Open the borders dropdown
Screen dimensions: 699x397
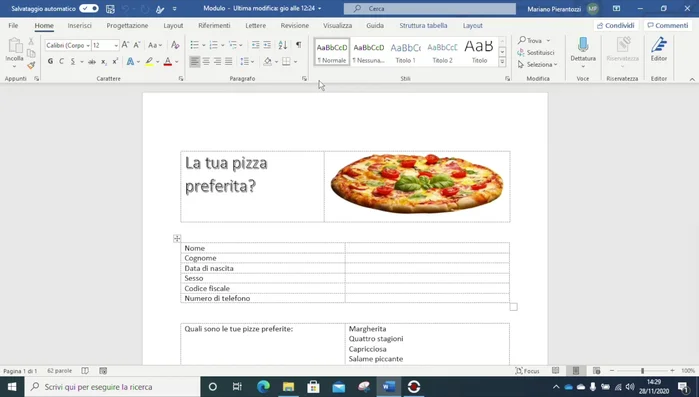295,61
